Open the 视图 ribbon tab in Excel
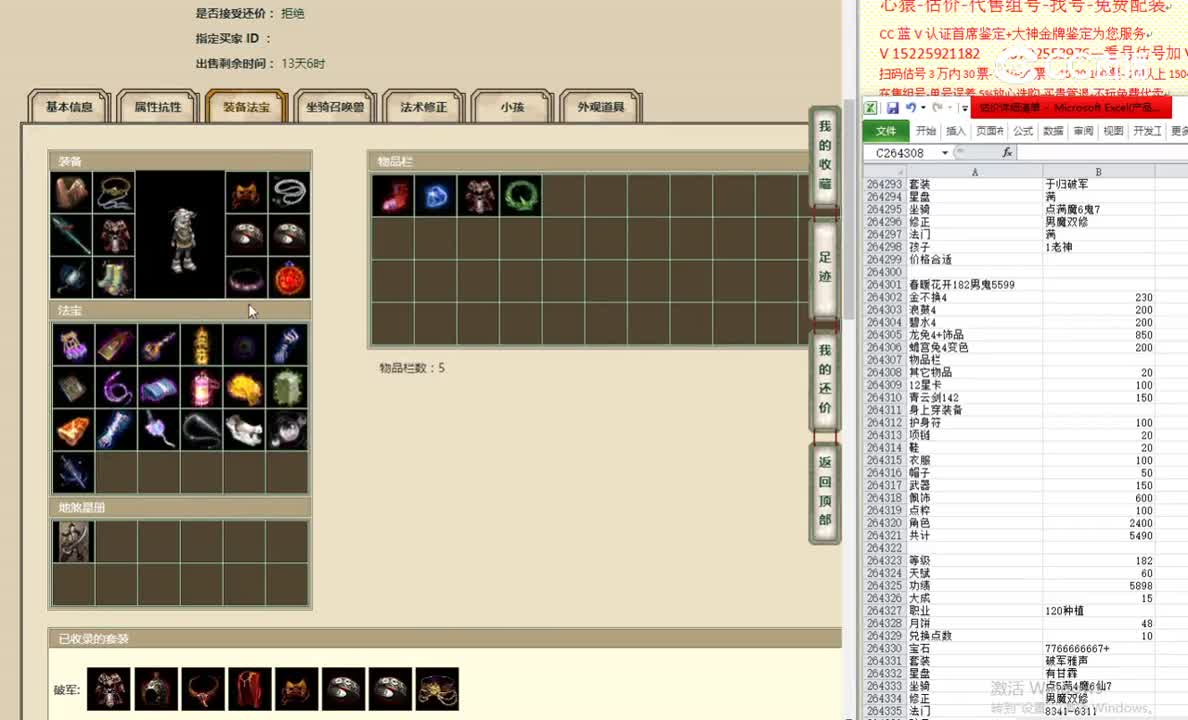 coord(1113,131)
